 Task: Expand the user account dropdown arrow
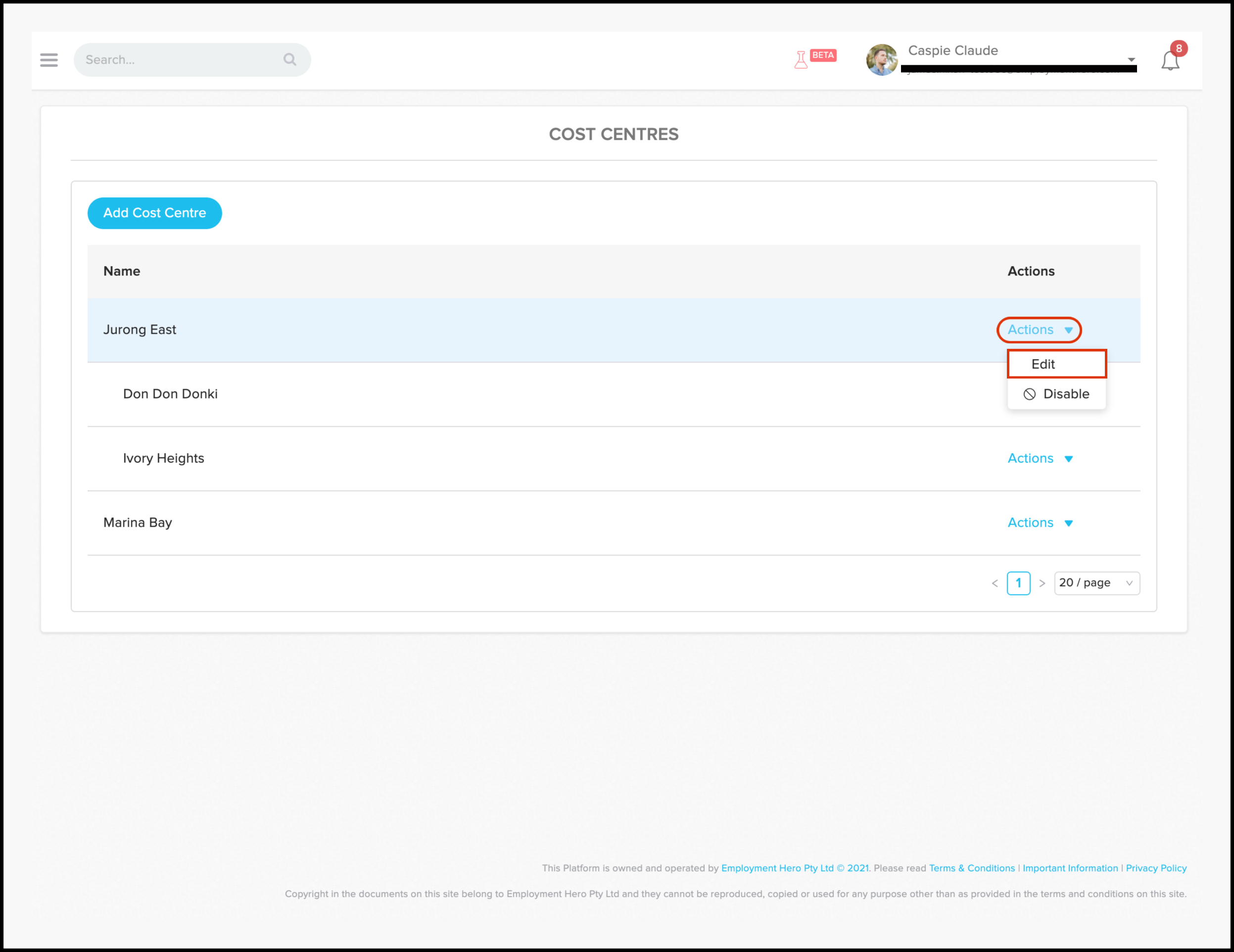tap(1131, 59)
